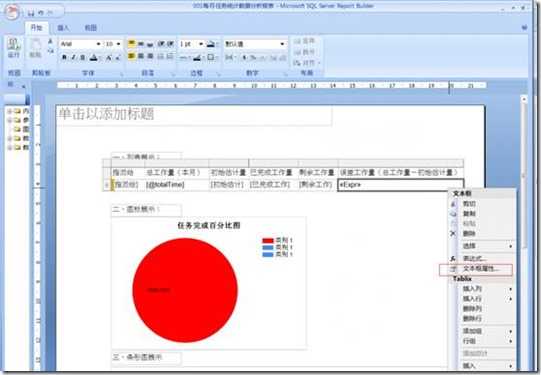541x375 pixels.
Task: Click the numbered list icon
Action: [170, 56]
